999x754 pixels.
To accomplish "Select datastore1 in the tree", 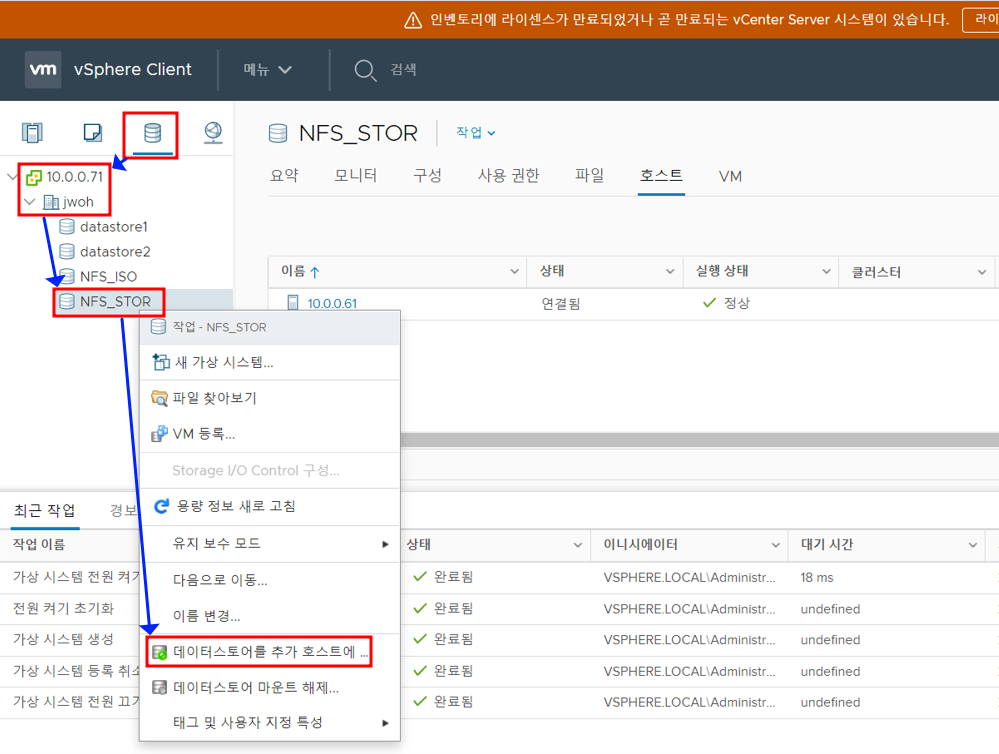I will 113,227.
